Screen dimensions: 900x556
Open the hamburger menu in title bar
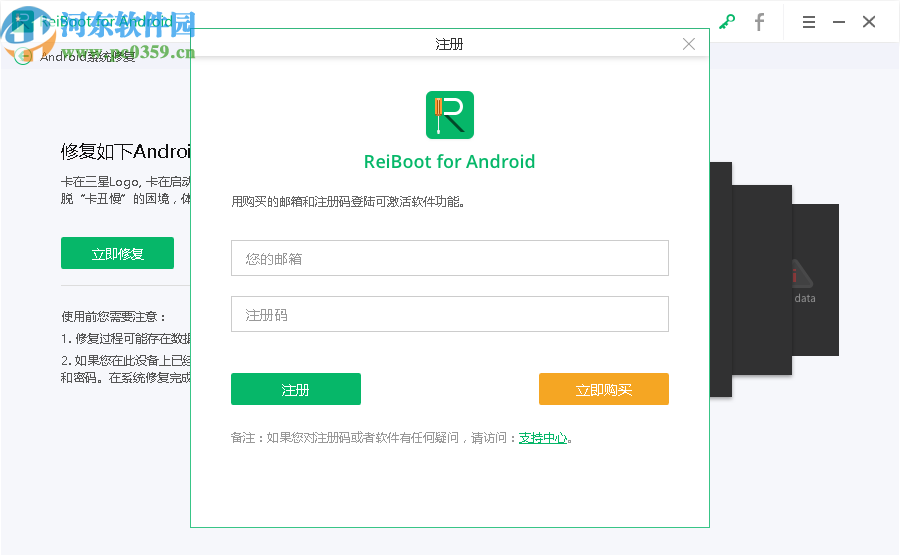tap(809, 22)
